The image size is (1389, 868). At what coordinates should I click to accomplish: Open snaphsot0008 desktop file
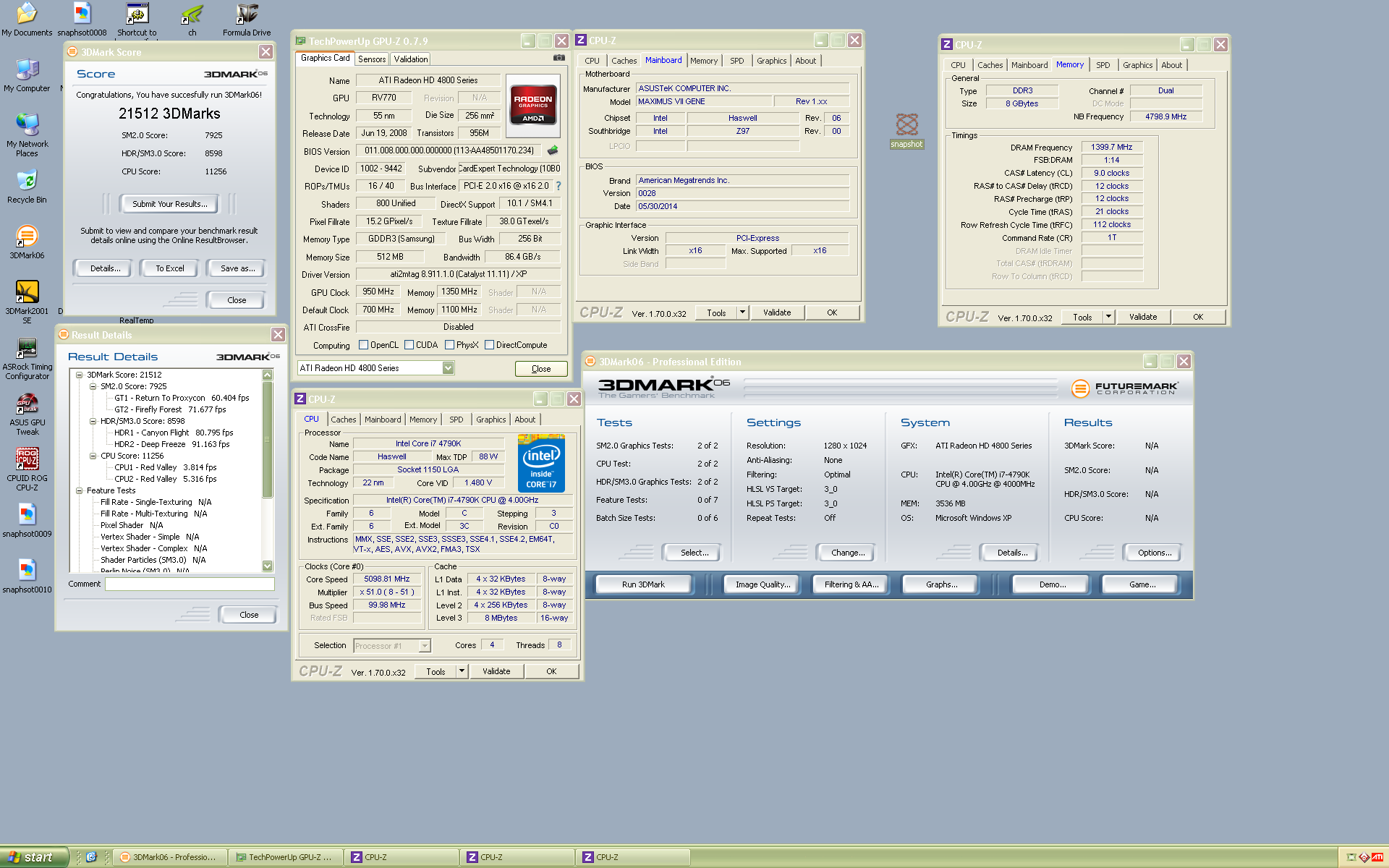[82, 19]
